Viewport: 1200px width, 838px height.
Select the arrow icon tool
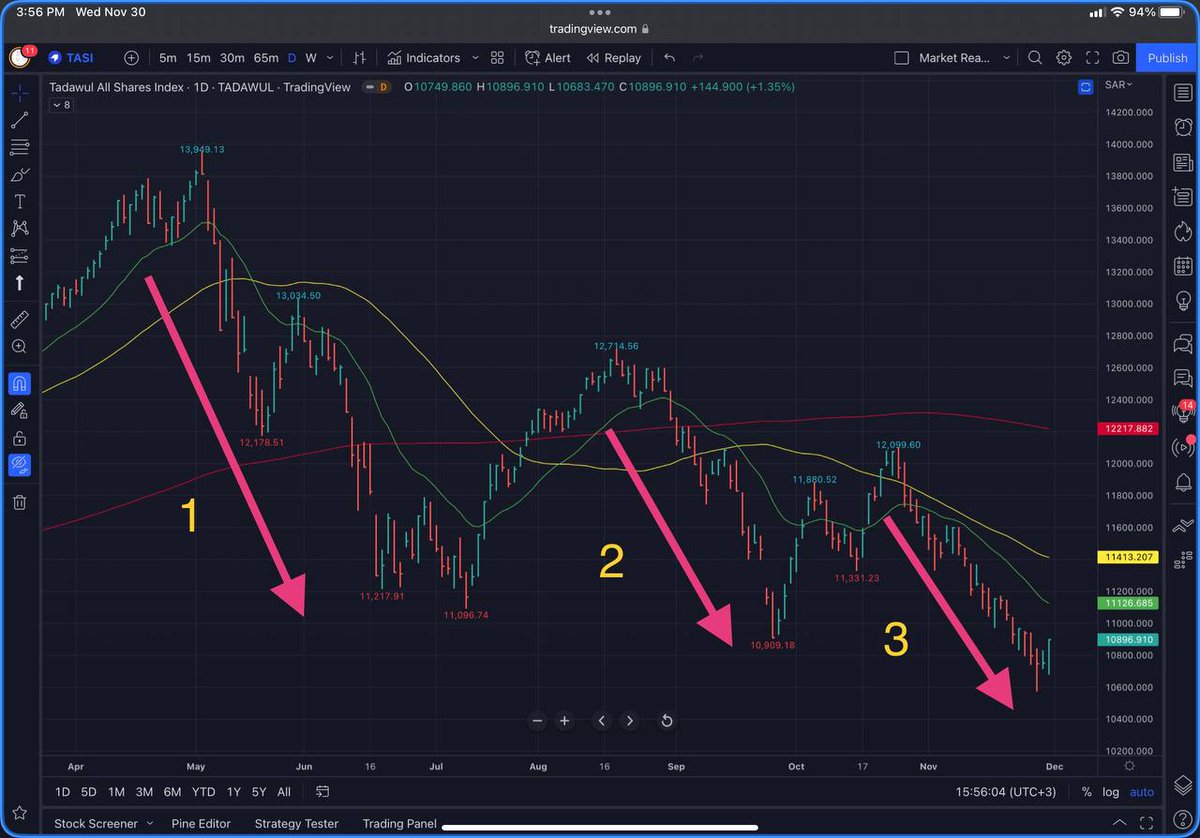(19, 283)
